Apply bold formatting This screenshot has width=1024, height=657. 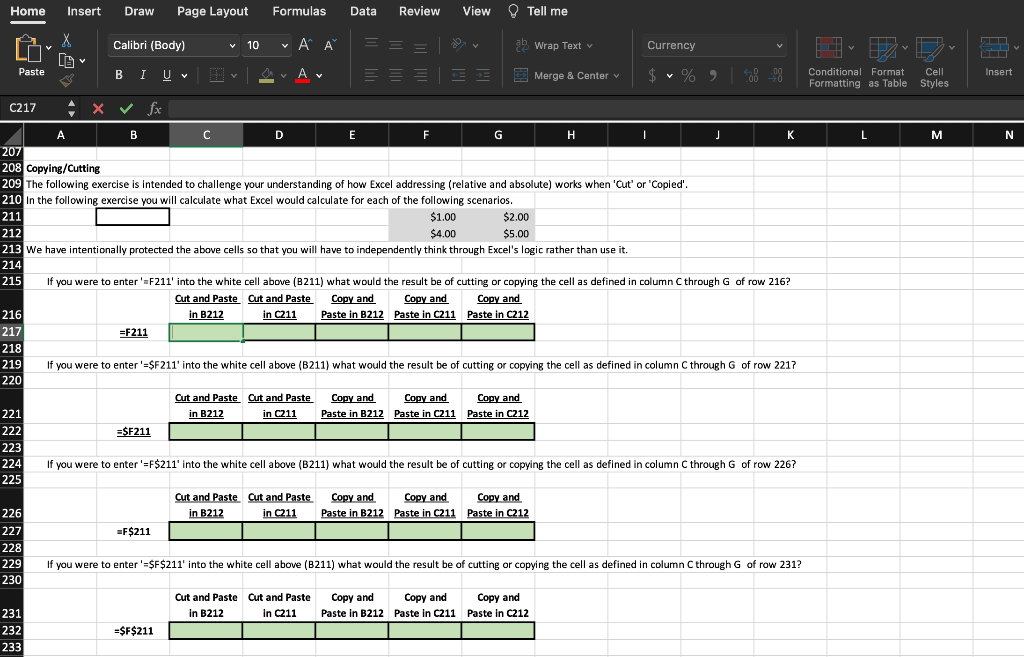coord(118,75)
